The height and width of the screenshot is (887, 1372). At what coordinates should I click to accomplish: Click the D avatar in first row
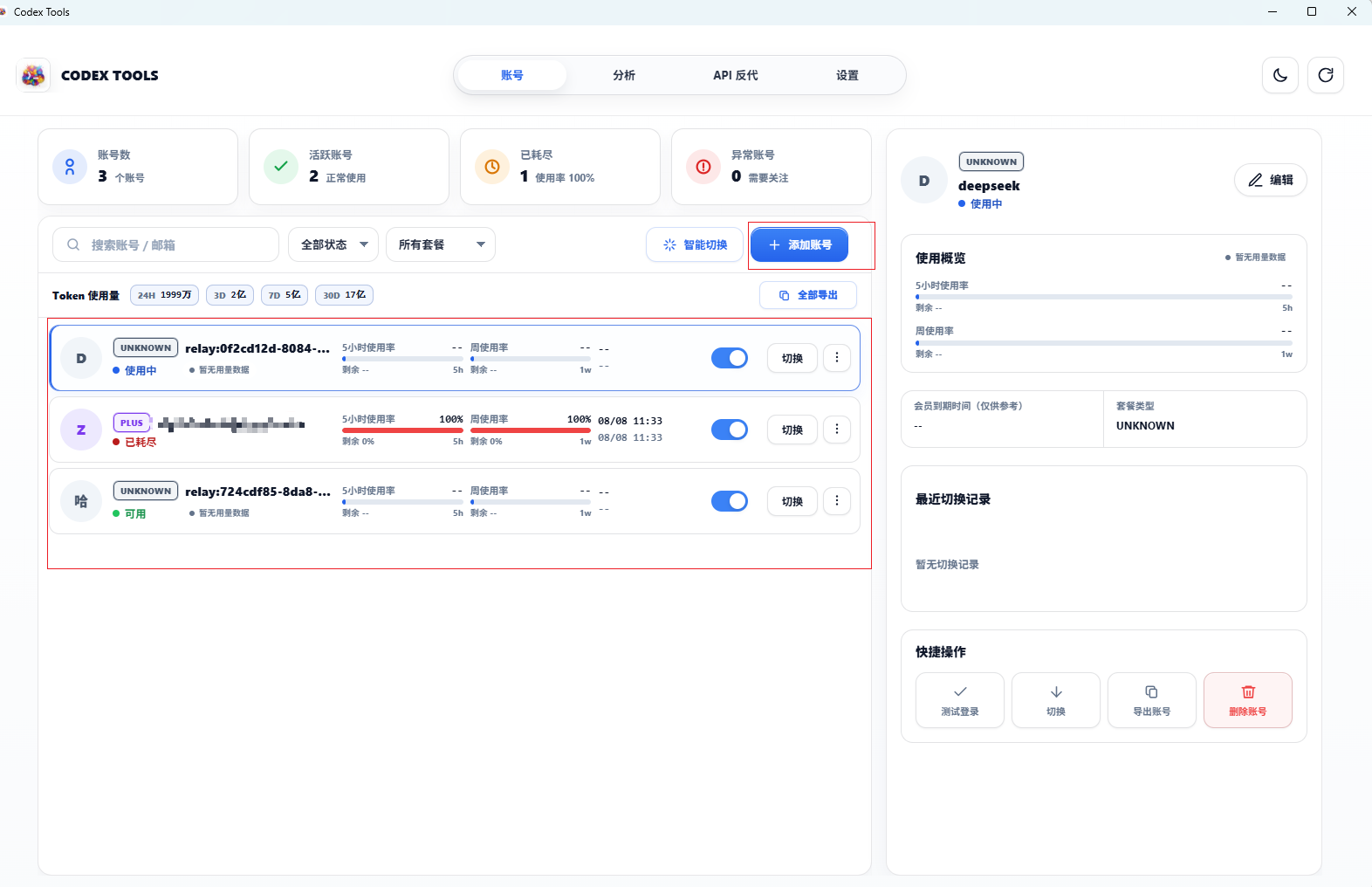[x=81, y=359]
